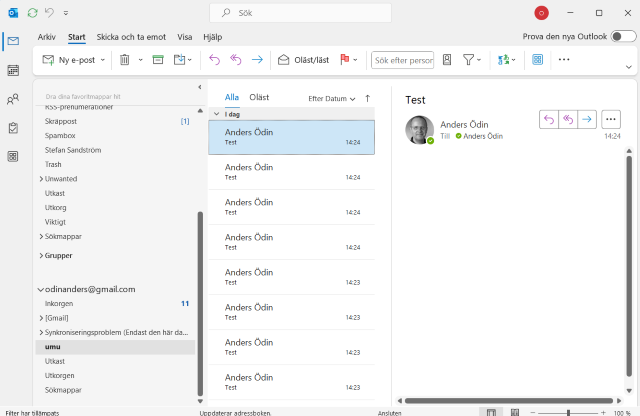The width and height of the screenshot is (640, 416).
Task: Select the umu folder
Action: (115, 347)
